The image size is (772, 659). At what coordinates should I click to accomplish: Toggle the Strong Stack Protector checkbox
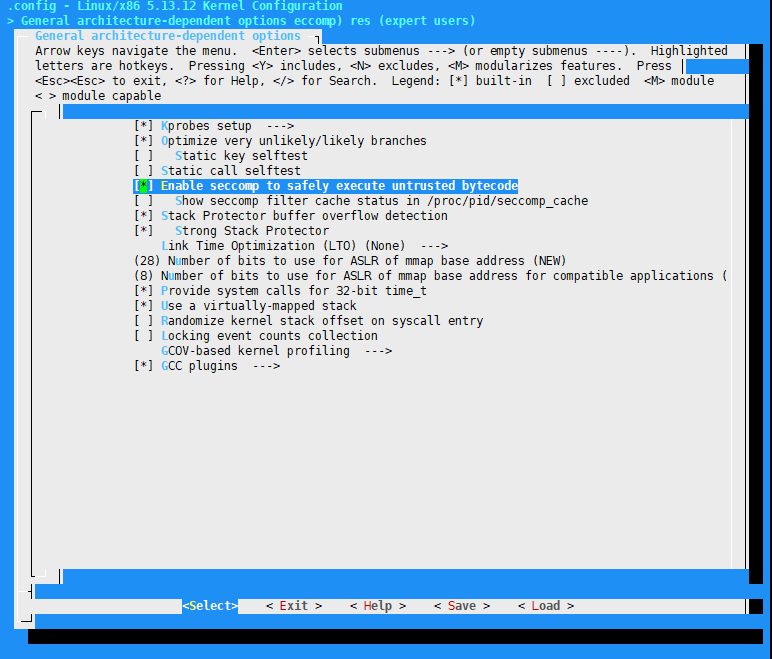143,231
